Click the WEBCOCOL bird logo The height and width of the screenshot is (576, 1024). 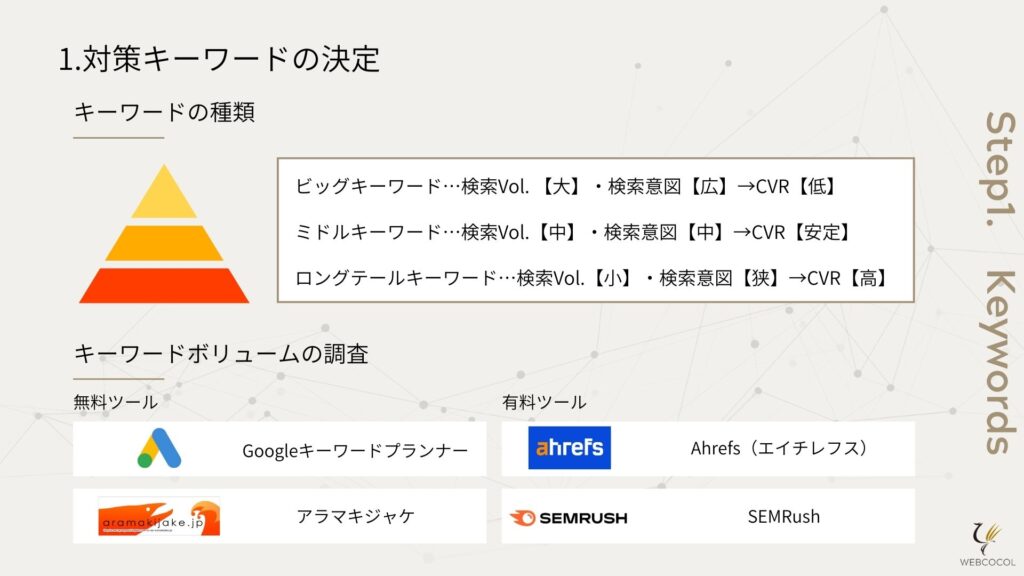tap(987, 543)
